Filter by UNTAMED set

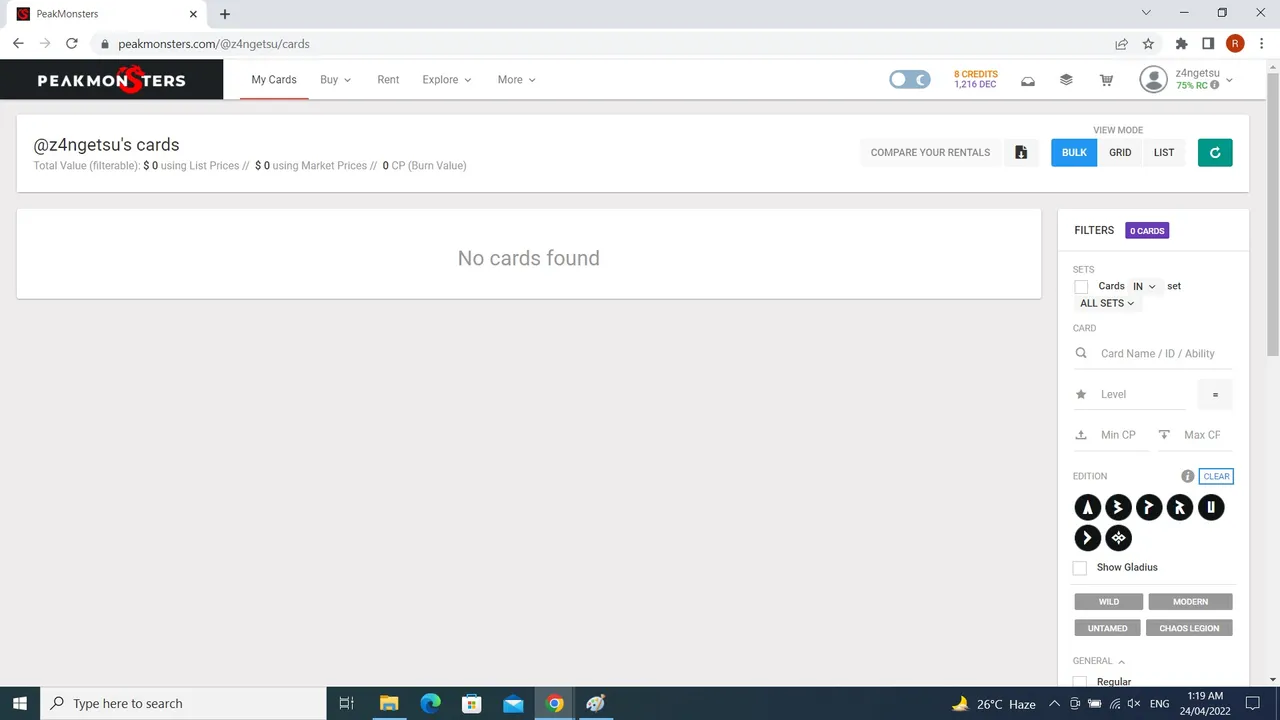(x=1107, y=628)
